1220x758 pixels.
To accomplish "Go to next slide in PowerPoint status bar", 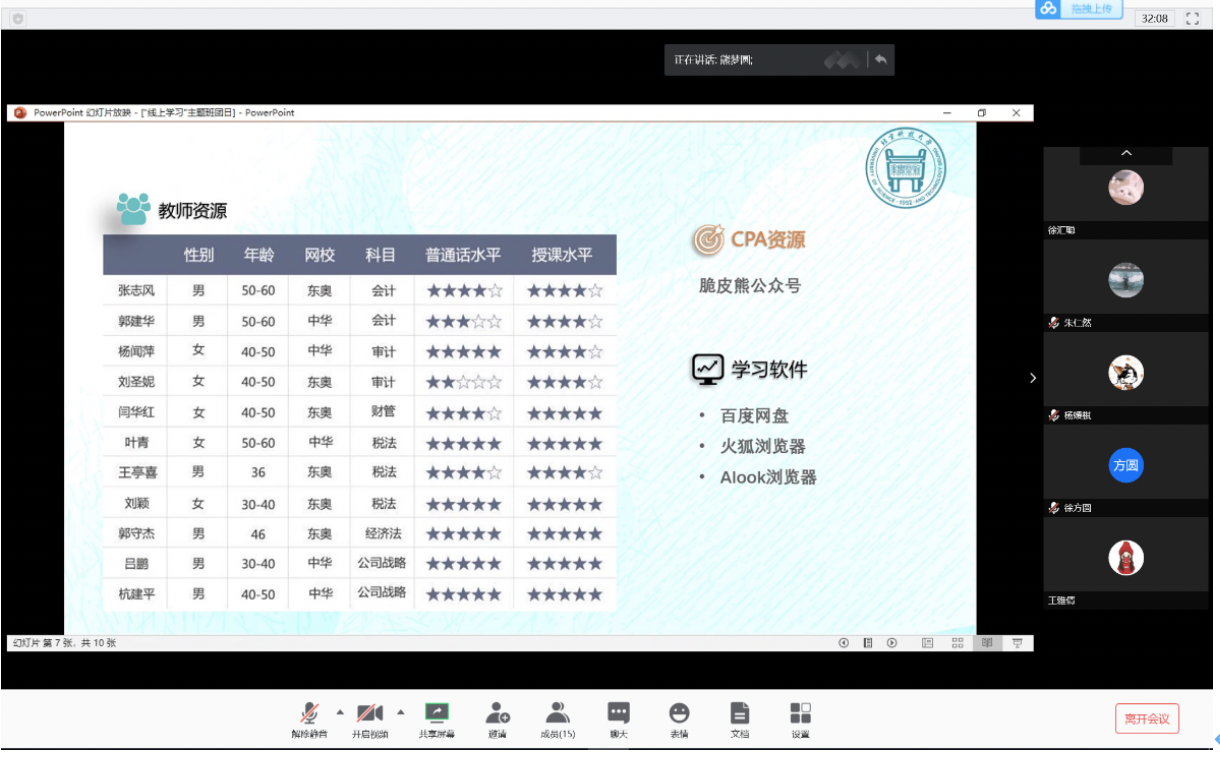I will coord(892,643).
